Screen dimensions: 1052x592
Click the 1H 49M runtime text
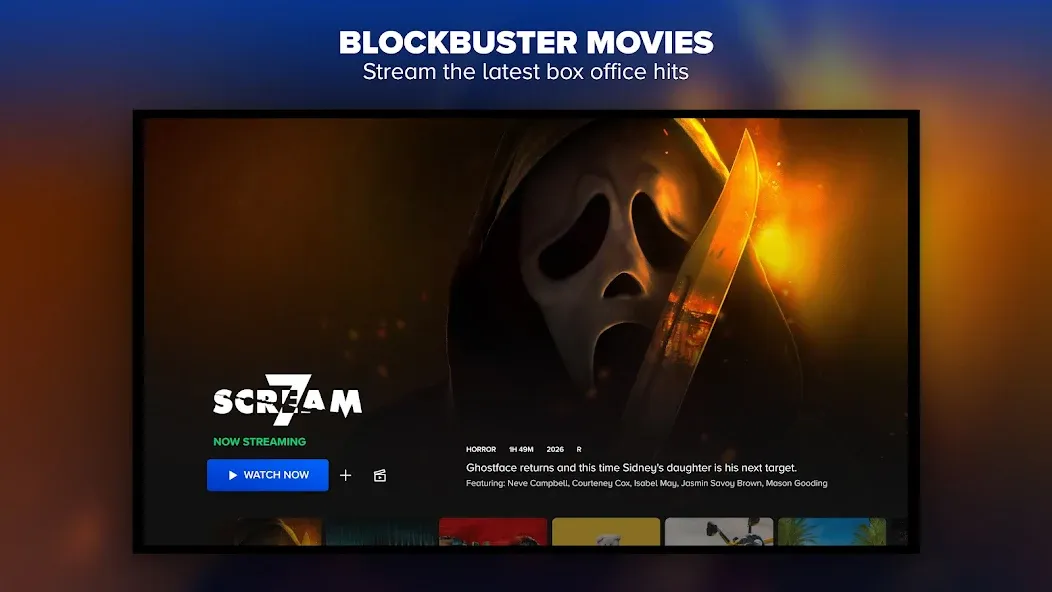(521, 450)
